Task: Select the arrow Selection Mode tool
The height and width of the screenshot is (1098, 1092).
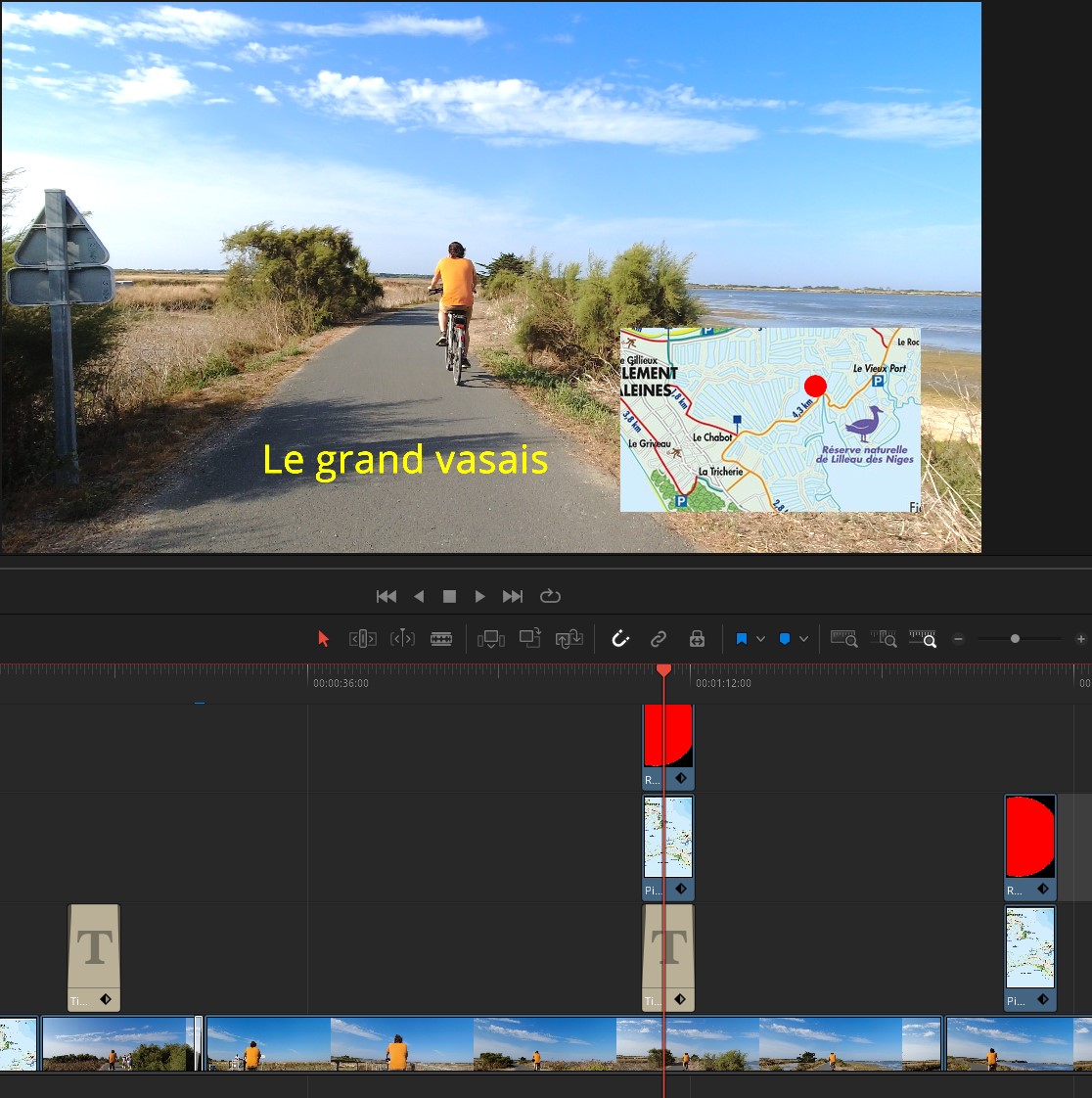Action: click(x=323, y=639)
